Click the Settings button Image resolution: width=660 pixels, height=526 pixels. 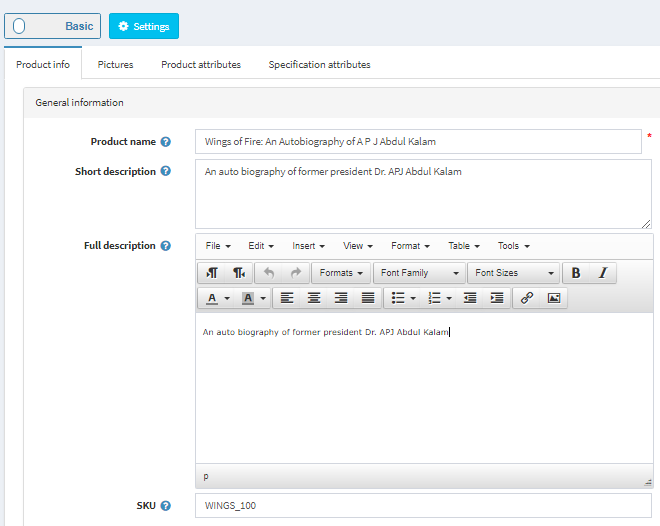coord(144,26)
